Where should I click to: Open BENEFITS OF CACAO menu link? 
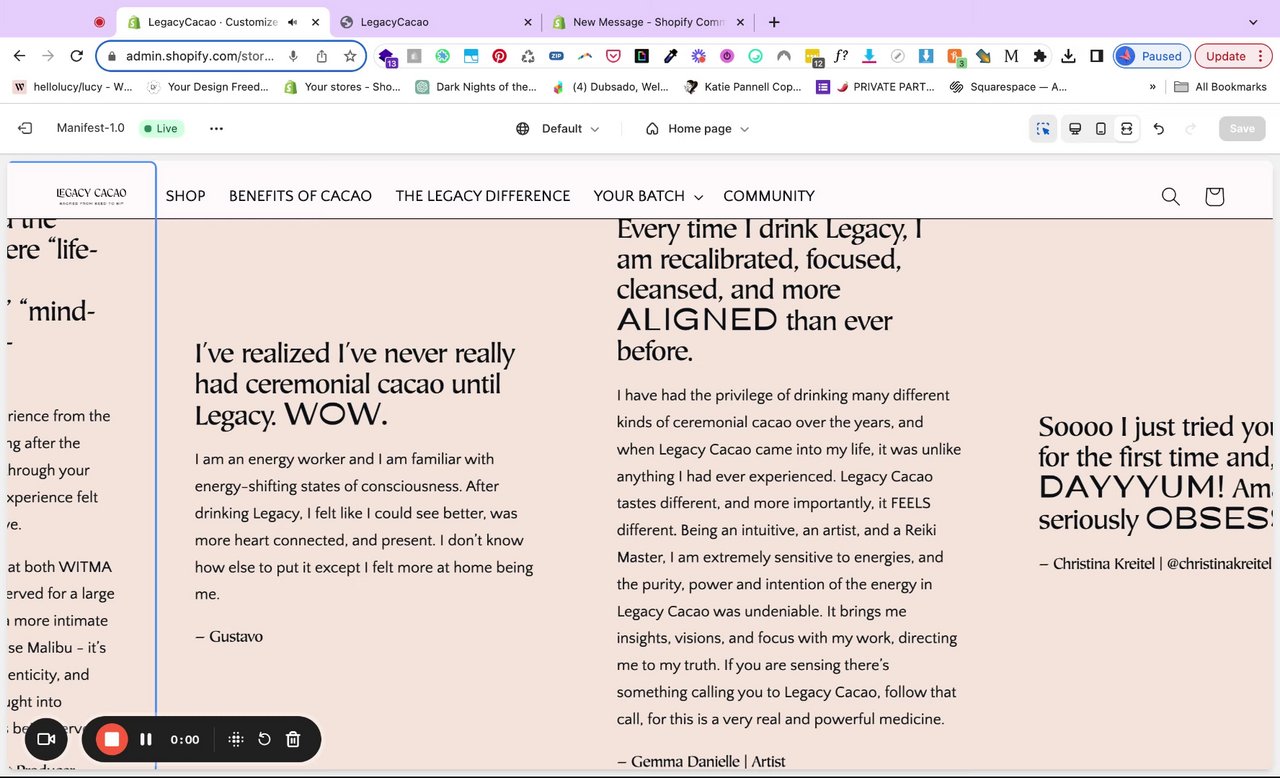[300, 196]
